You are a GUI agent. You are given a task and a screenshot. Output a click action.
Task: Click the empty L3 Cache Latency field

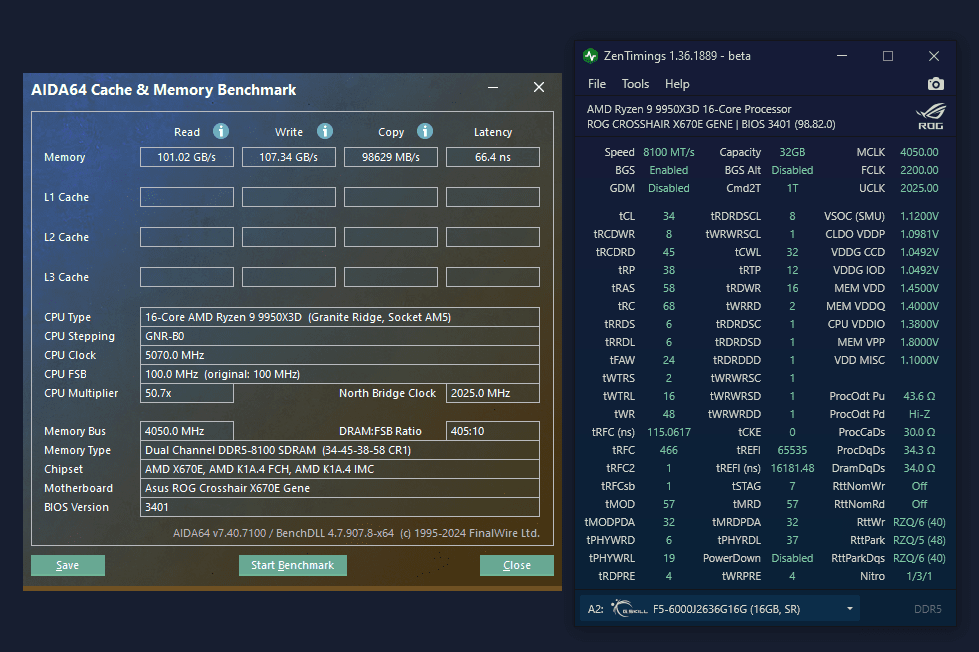click(x=493, y=277)
